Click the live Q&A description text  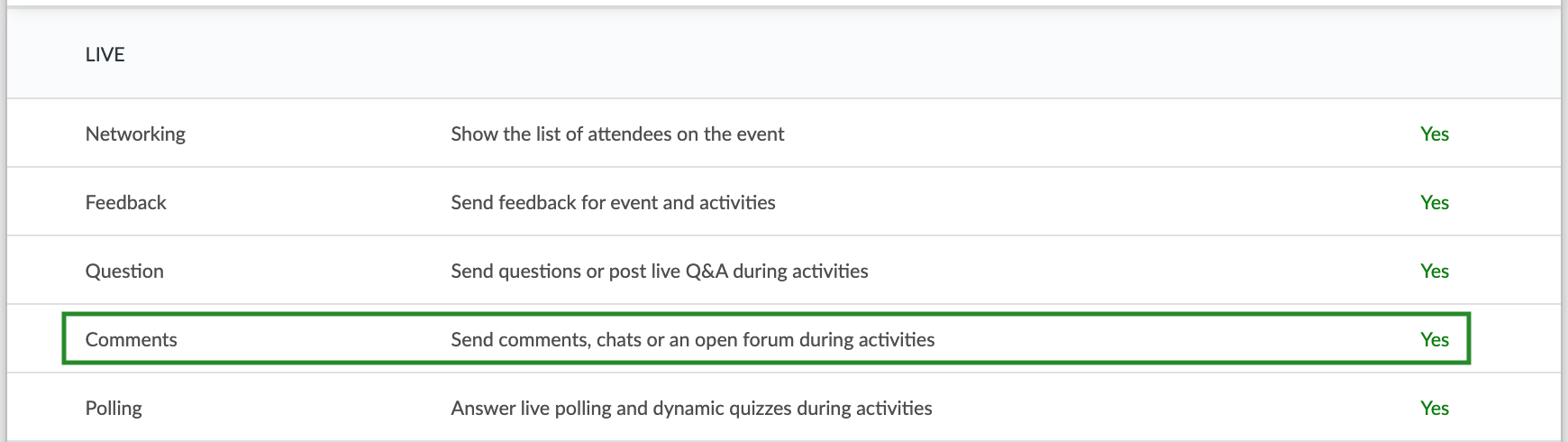[x=660, y=271]
